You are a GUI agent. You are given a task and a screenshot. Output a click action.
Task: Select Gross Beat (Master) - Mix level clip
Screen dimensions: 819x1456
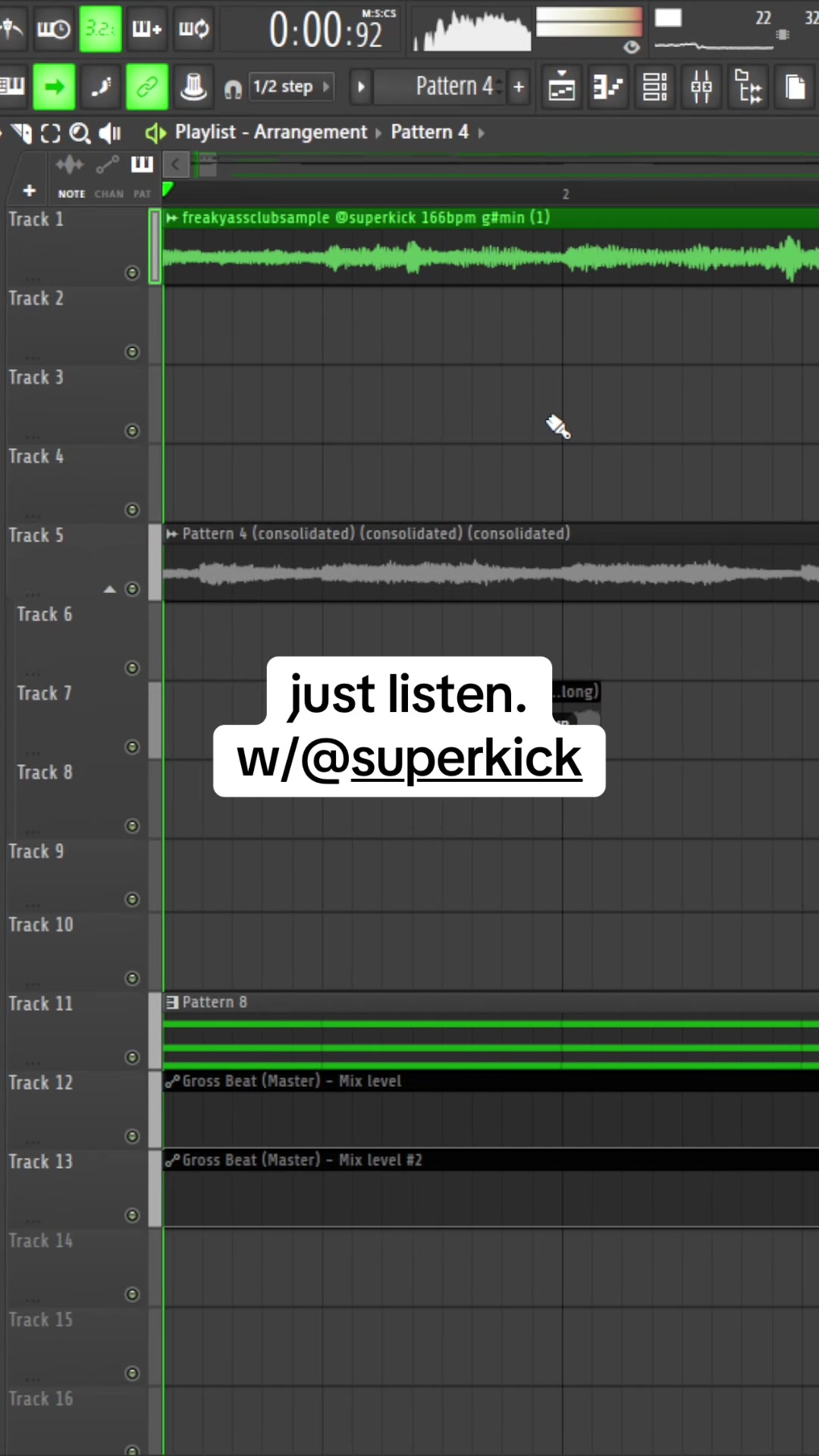tap(491, 1108)
